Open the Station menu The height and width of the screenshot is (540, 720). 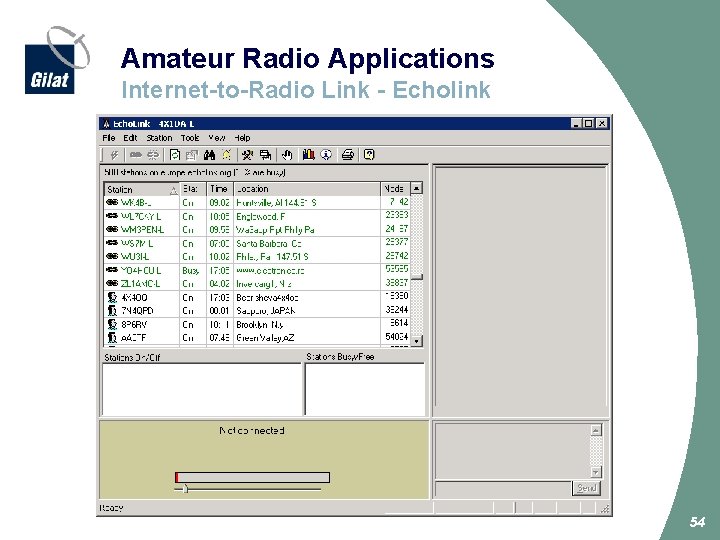(159, 138)
